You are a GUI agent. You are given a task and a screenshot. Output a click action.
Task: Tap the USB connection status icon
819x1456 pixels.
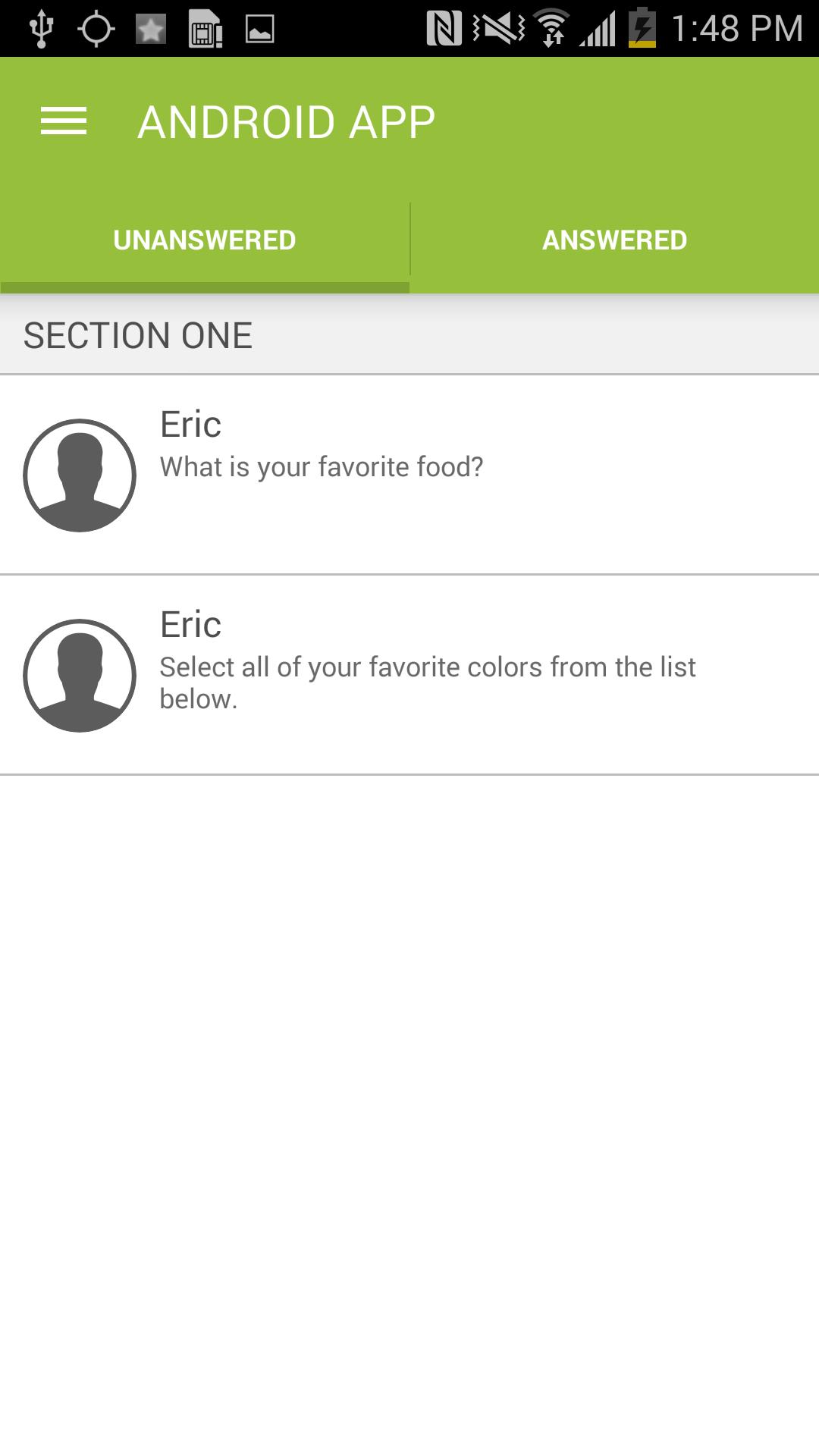click(41, 29)
